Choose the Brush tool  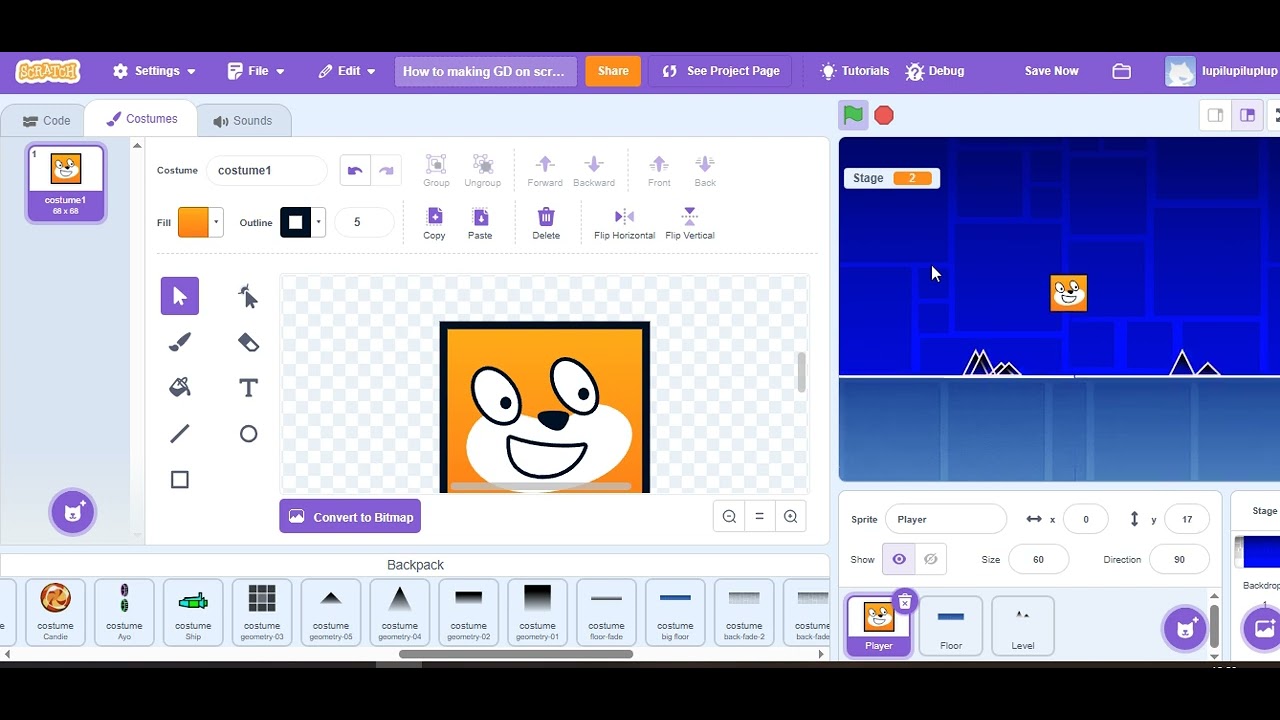click(180, 342)
